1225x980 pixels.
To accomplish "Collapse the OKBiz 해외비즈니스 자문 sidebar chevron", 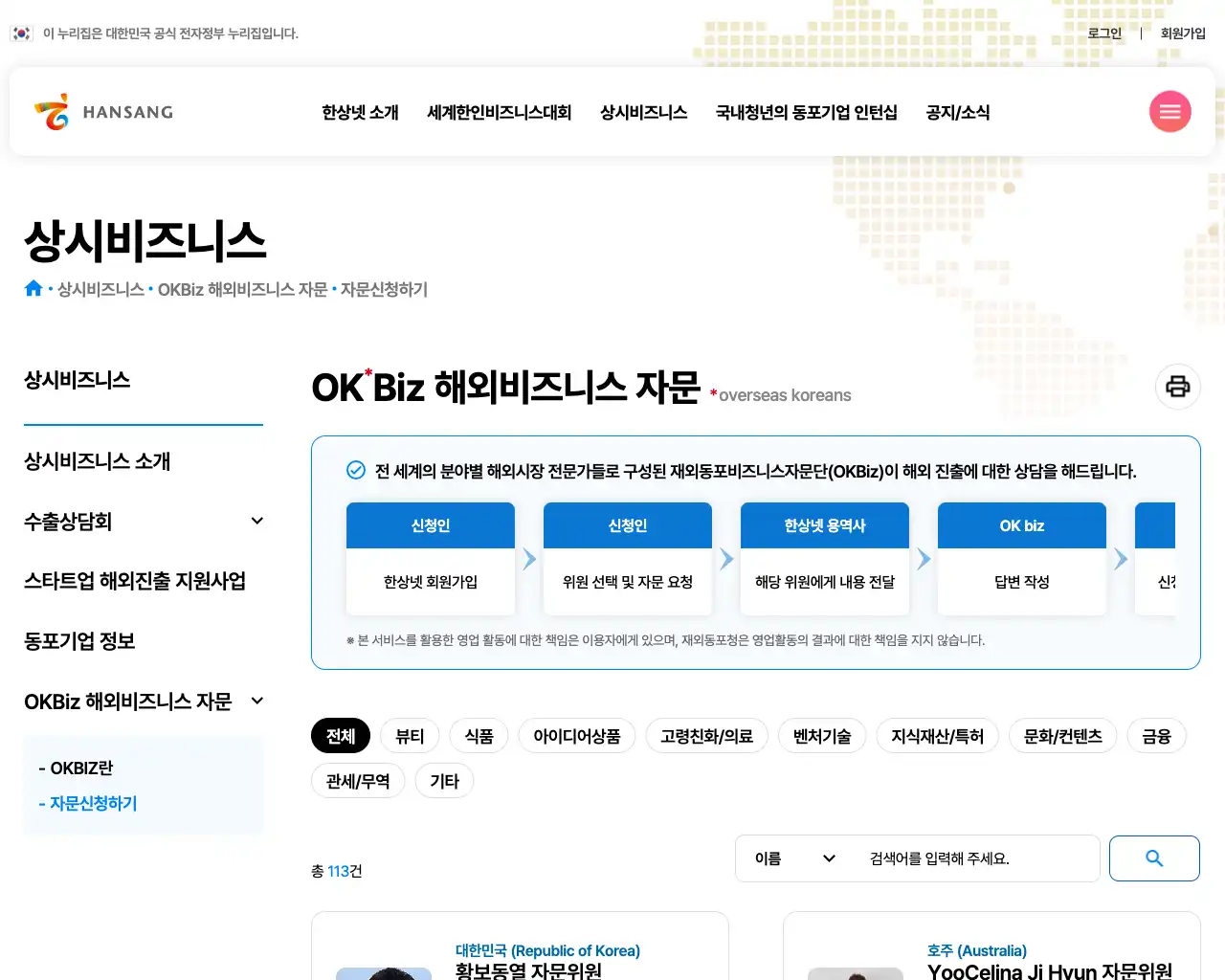I will [256, 702].
